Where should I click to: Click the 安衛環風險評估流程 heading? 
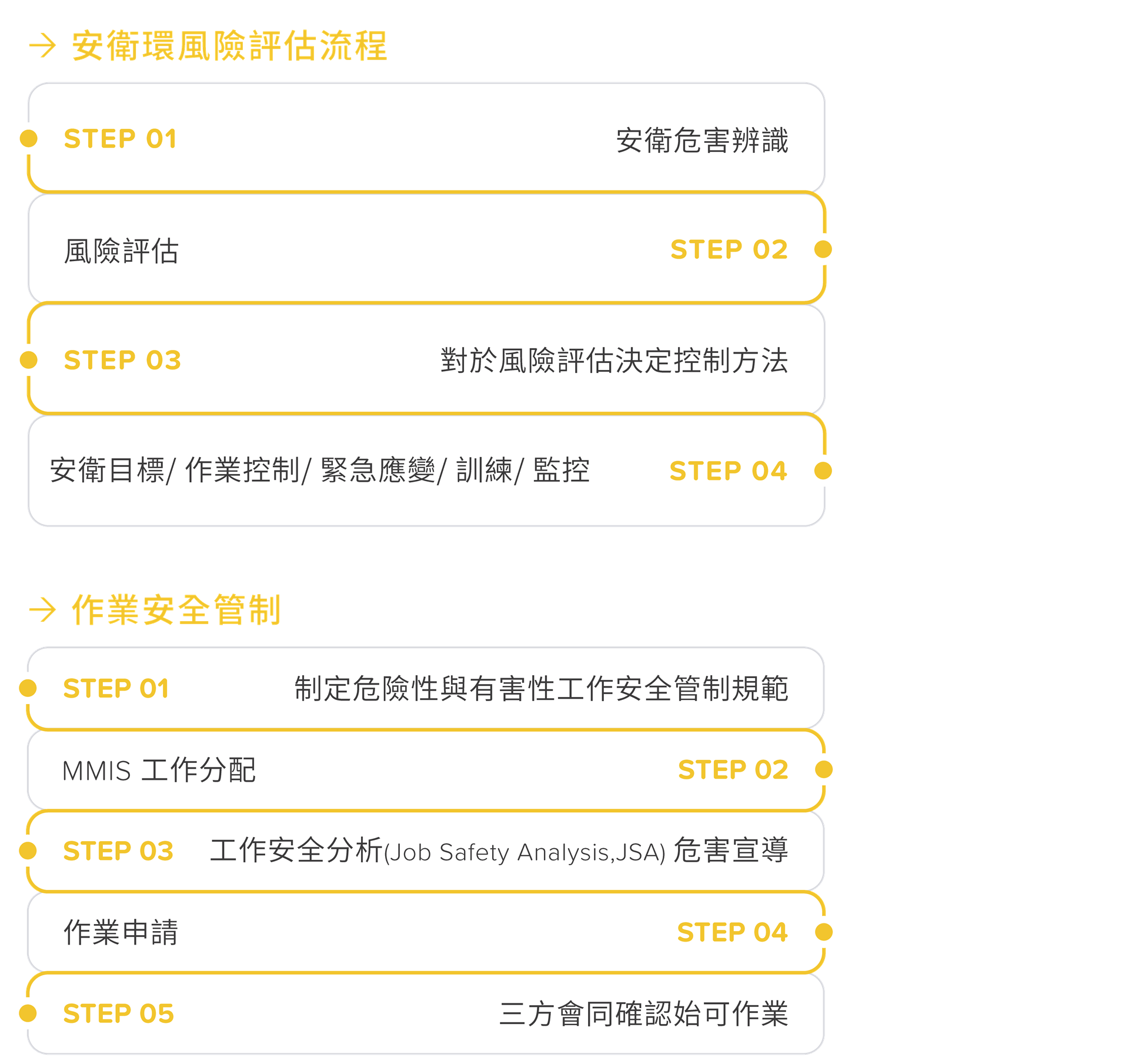(229, 46)
